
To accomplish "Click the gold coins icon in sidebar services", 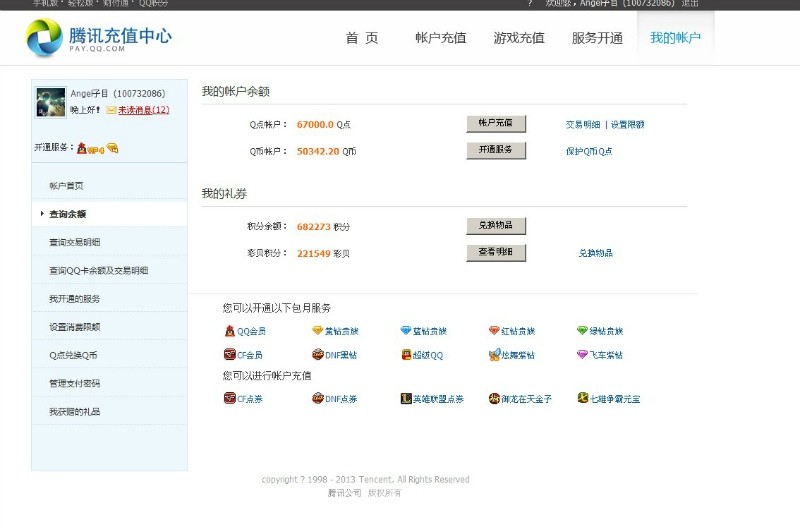I will tap(112, 148).
